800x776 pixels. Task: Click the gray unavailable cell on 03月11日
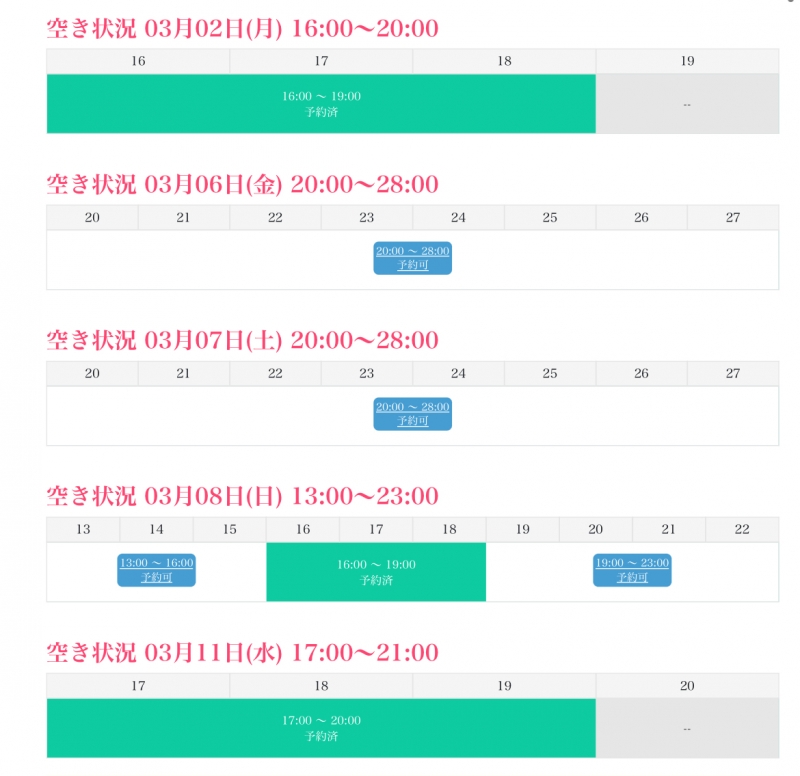[x=687, y=728]
